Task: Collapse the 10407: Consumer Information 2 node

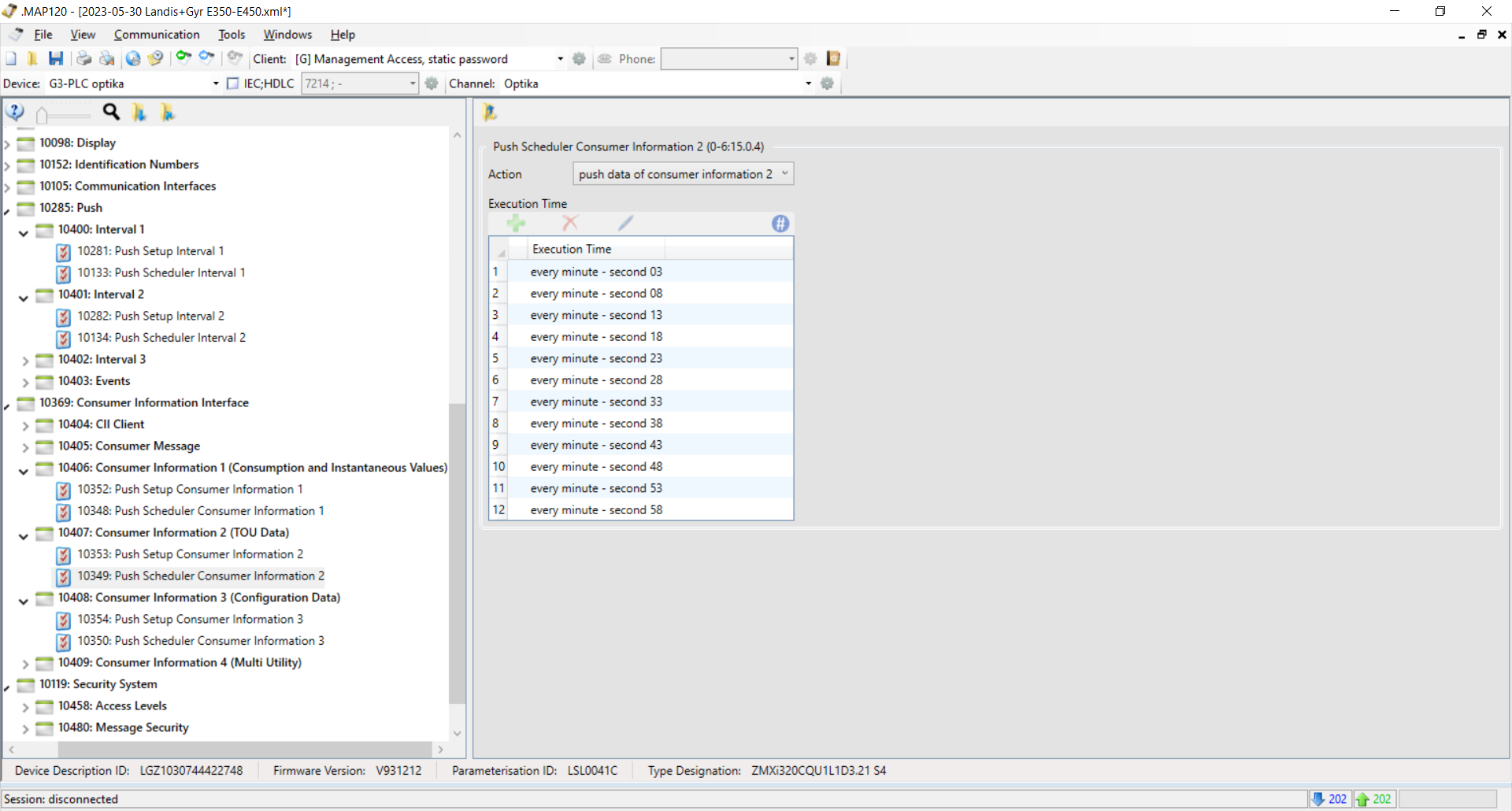Action: (24, 534)
